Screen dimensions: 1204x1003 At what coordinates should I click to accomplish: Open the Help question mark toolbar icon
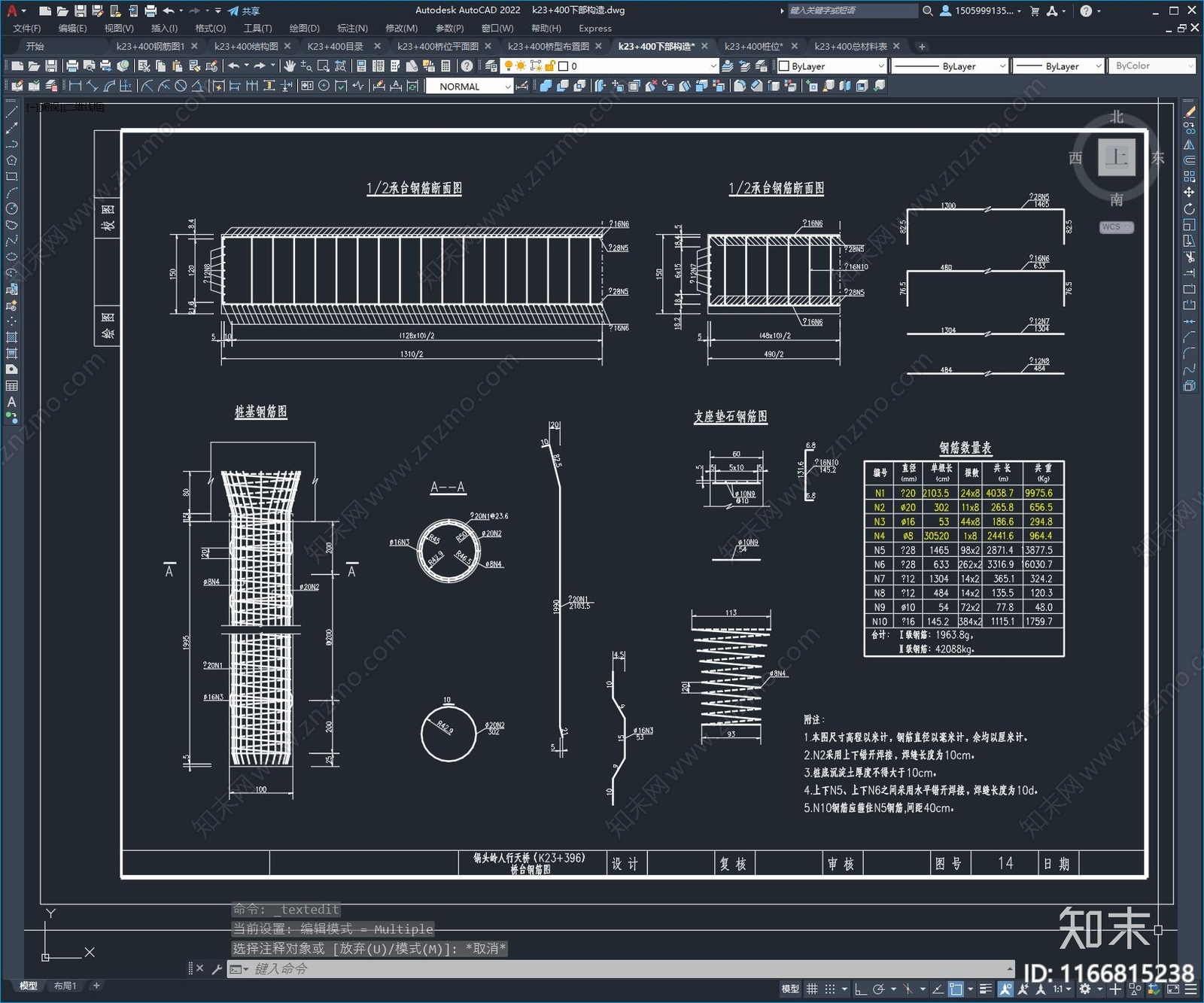tap(467, 66)
